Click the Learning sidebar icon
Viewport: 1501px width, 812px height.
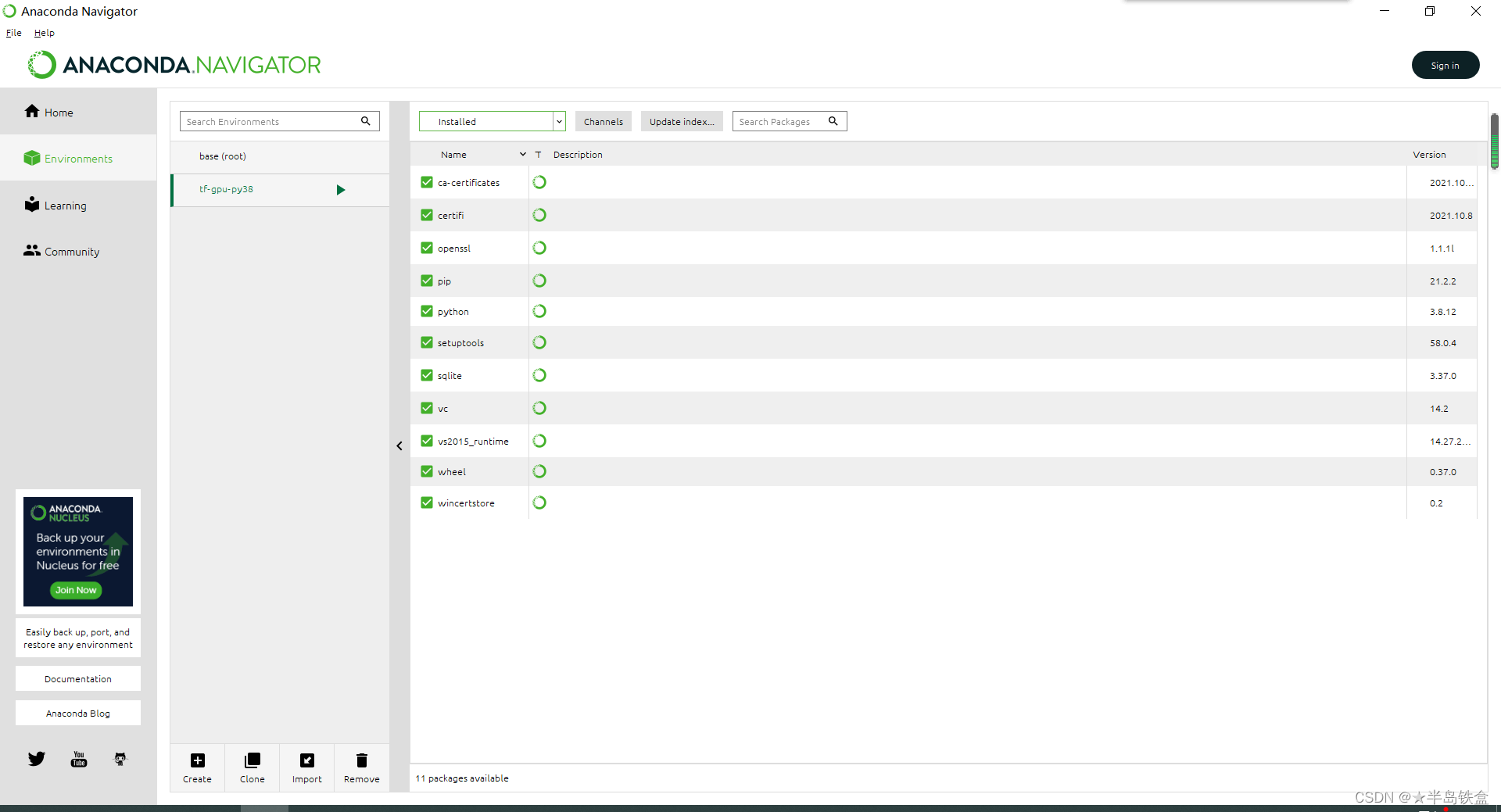tap(32, 204)
